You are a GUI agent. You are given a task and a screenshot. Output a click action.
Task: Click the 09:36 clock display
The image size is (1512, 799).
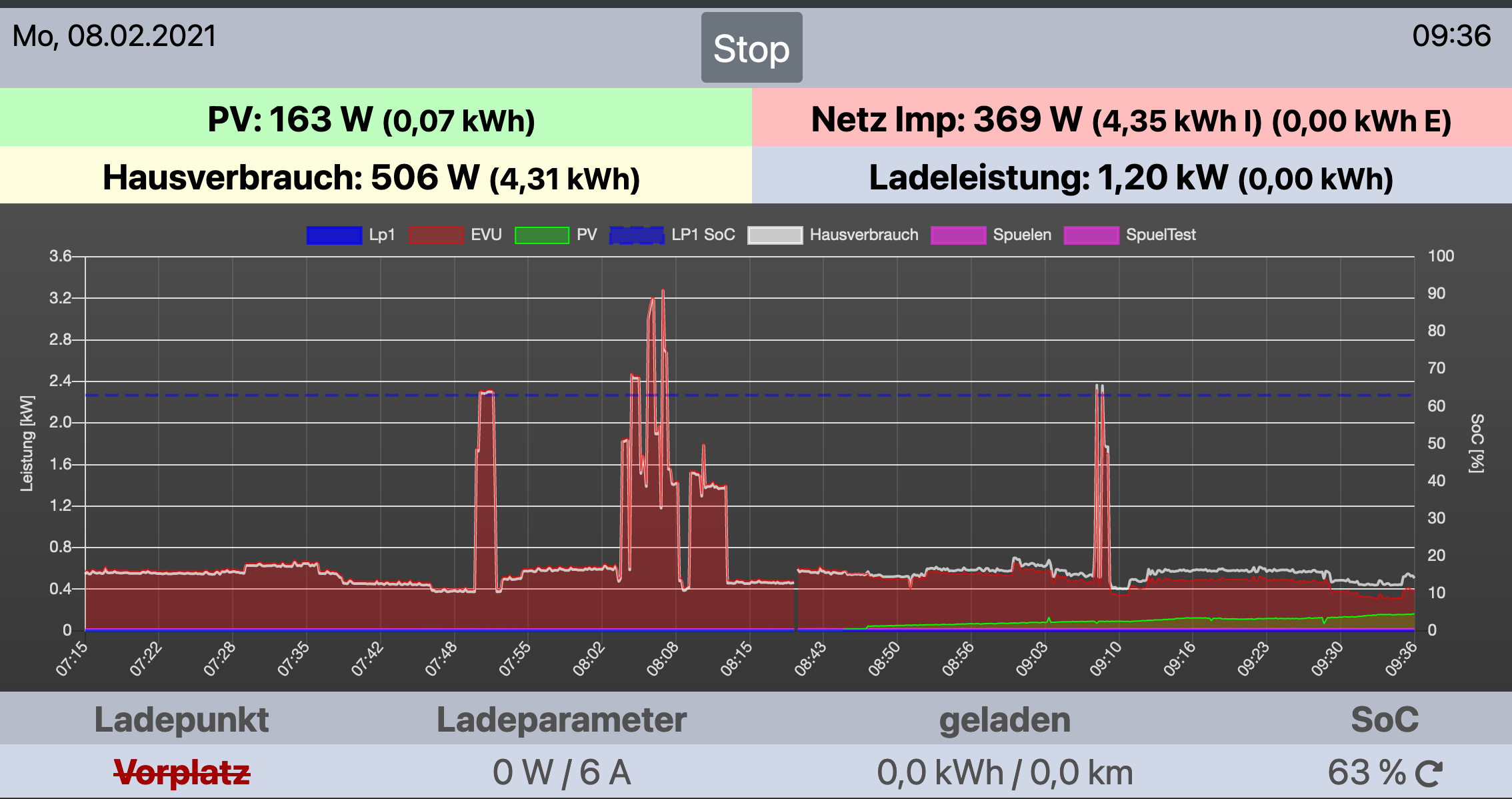[x=1451, y=36]
